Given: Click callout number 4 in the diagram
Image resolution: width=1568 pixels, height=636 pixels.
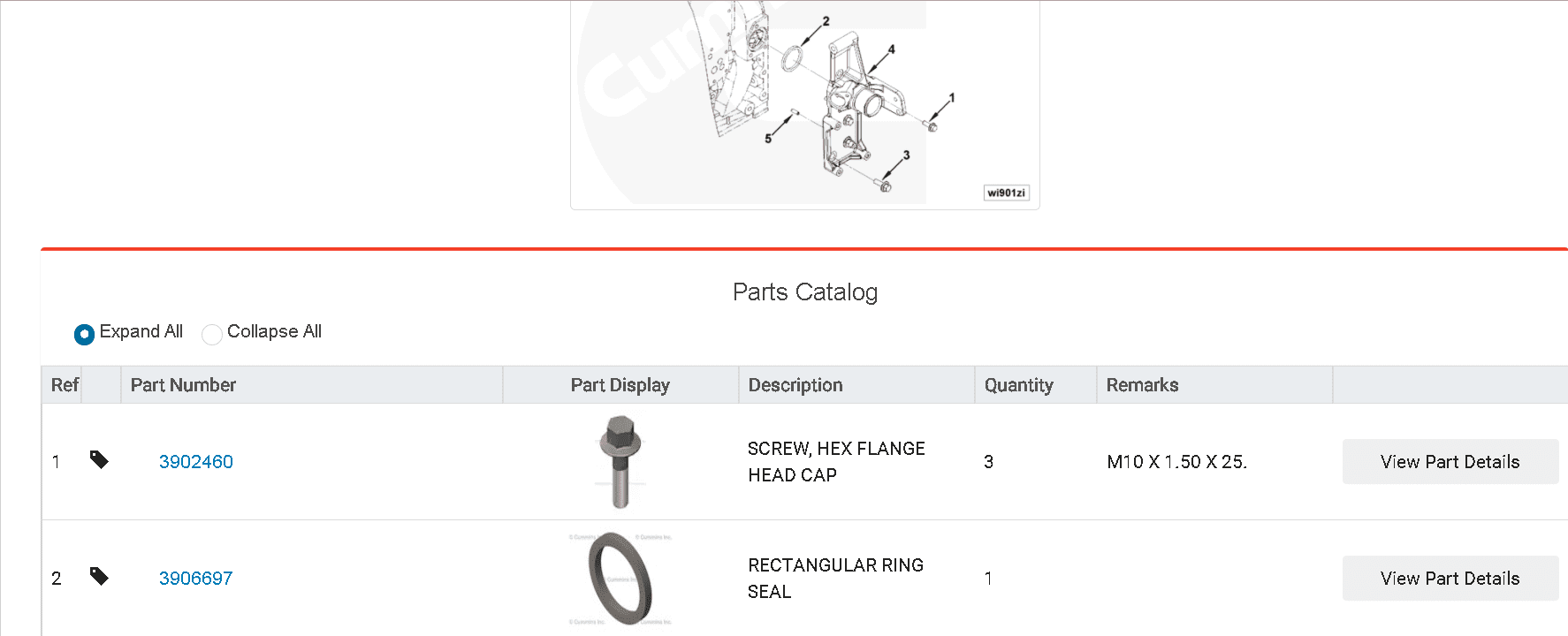Looking at the screenshot, I should [891, 49].
